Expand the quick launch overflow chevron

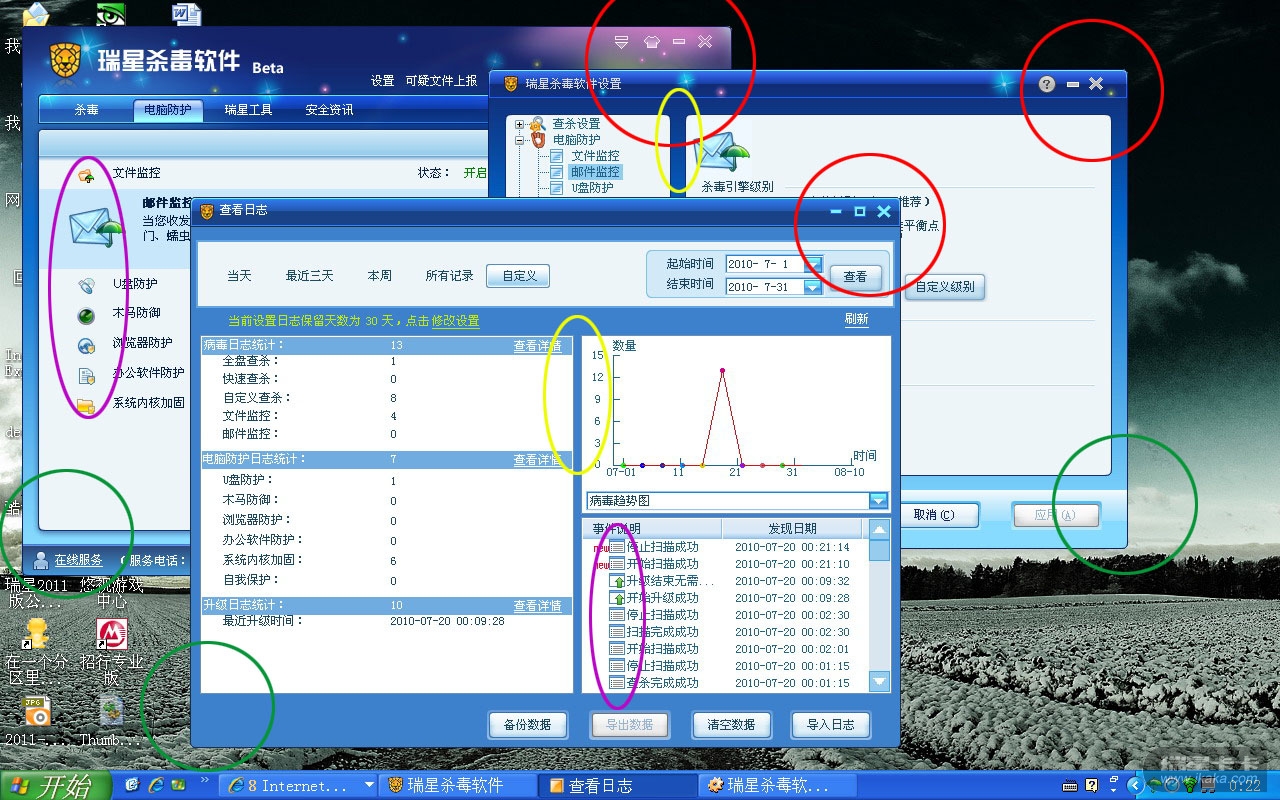click(x=206, y=780)
